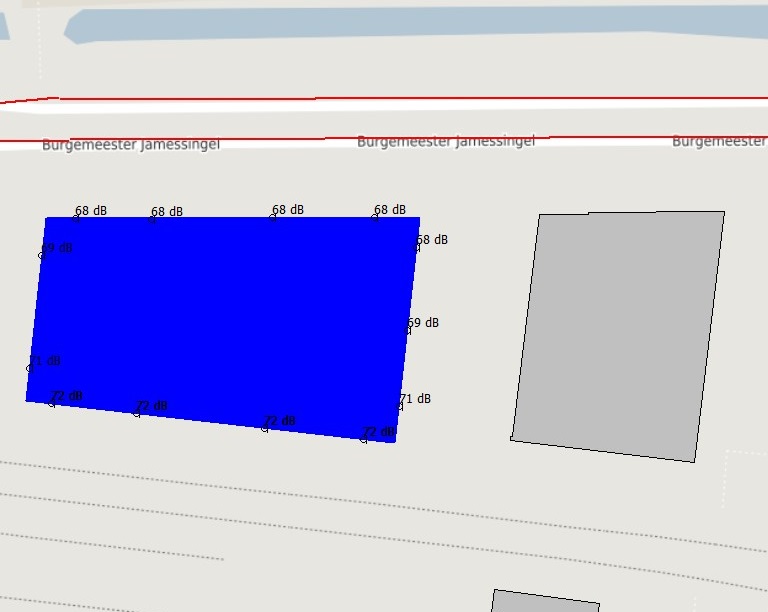Select the blue highlighted building polygon
Screen dimensions: 768x612
click(223, 328)
